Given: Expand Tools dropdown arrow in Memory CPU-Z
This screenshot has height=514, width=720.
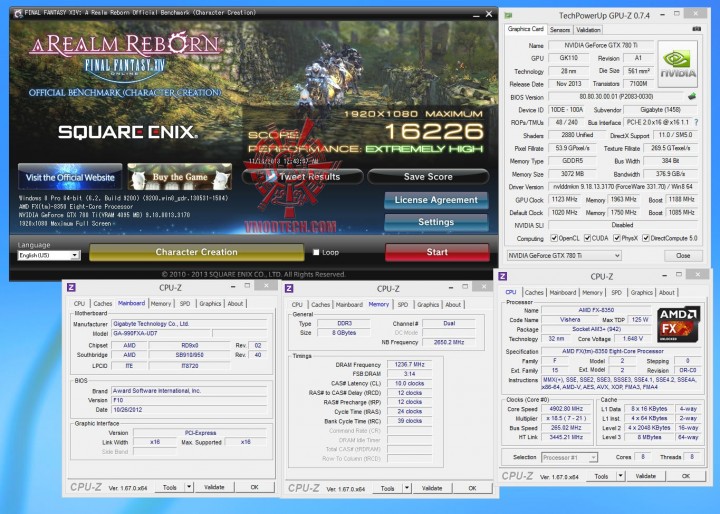Looking at the screenshot, I should 406,488.
